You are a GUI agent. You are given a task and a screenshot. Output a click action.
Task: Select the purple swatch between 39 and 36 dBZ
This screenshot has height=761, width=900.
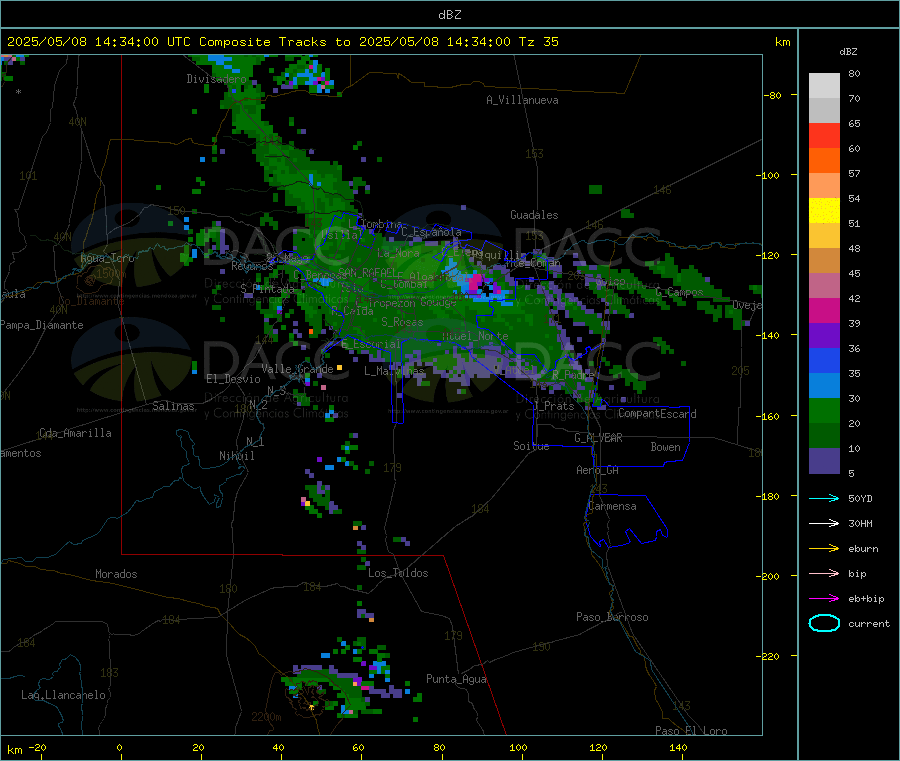click(824, 336)
